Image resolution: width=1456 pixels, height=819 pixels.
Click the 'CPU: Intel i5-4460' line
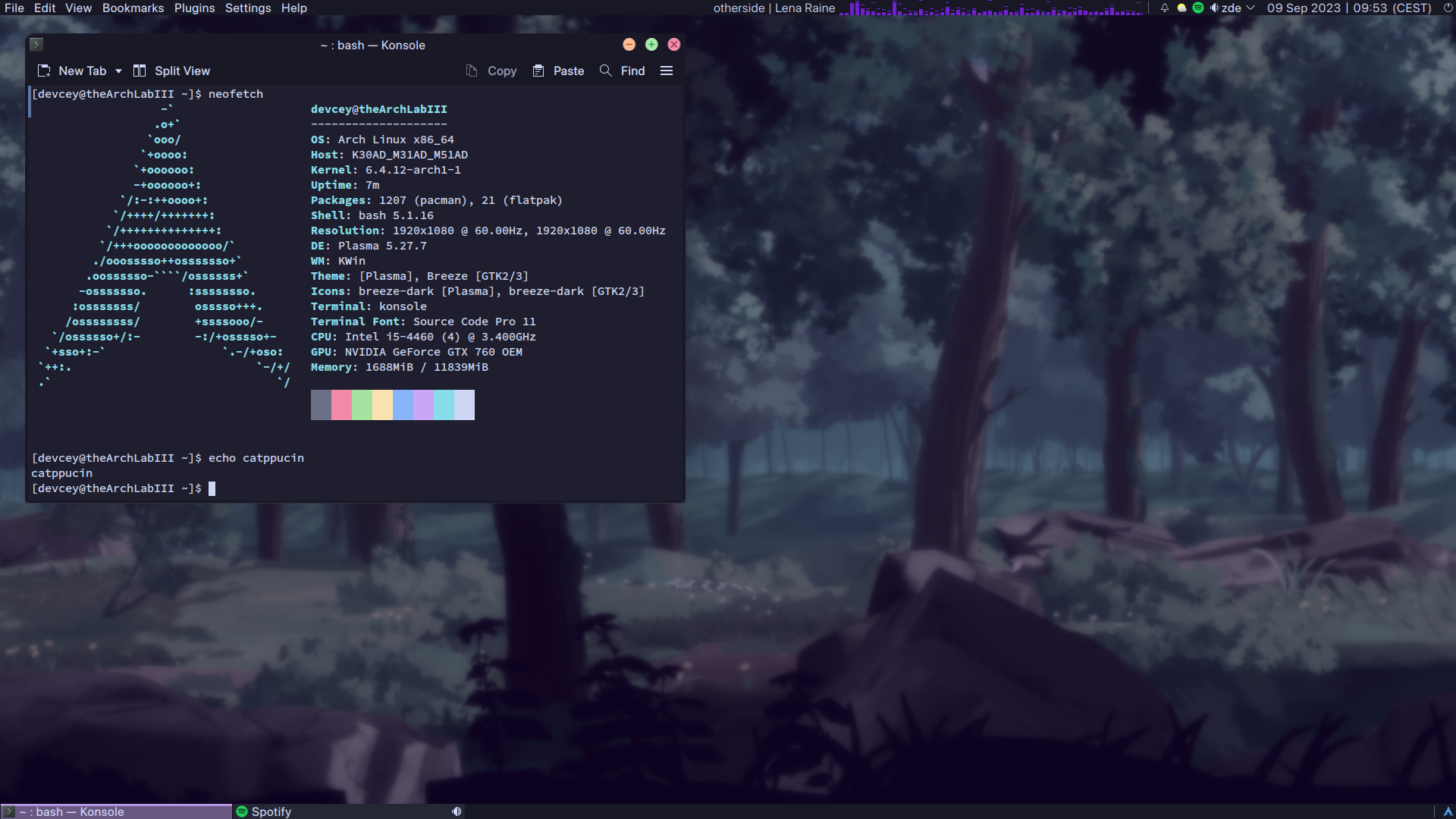pyautogui.click(x=423, y=337)
